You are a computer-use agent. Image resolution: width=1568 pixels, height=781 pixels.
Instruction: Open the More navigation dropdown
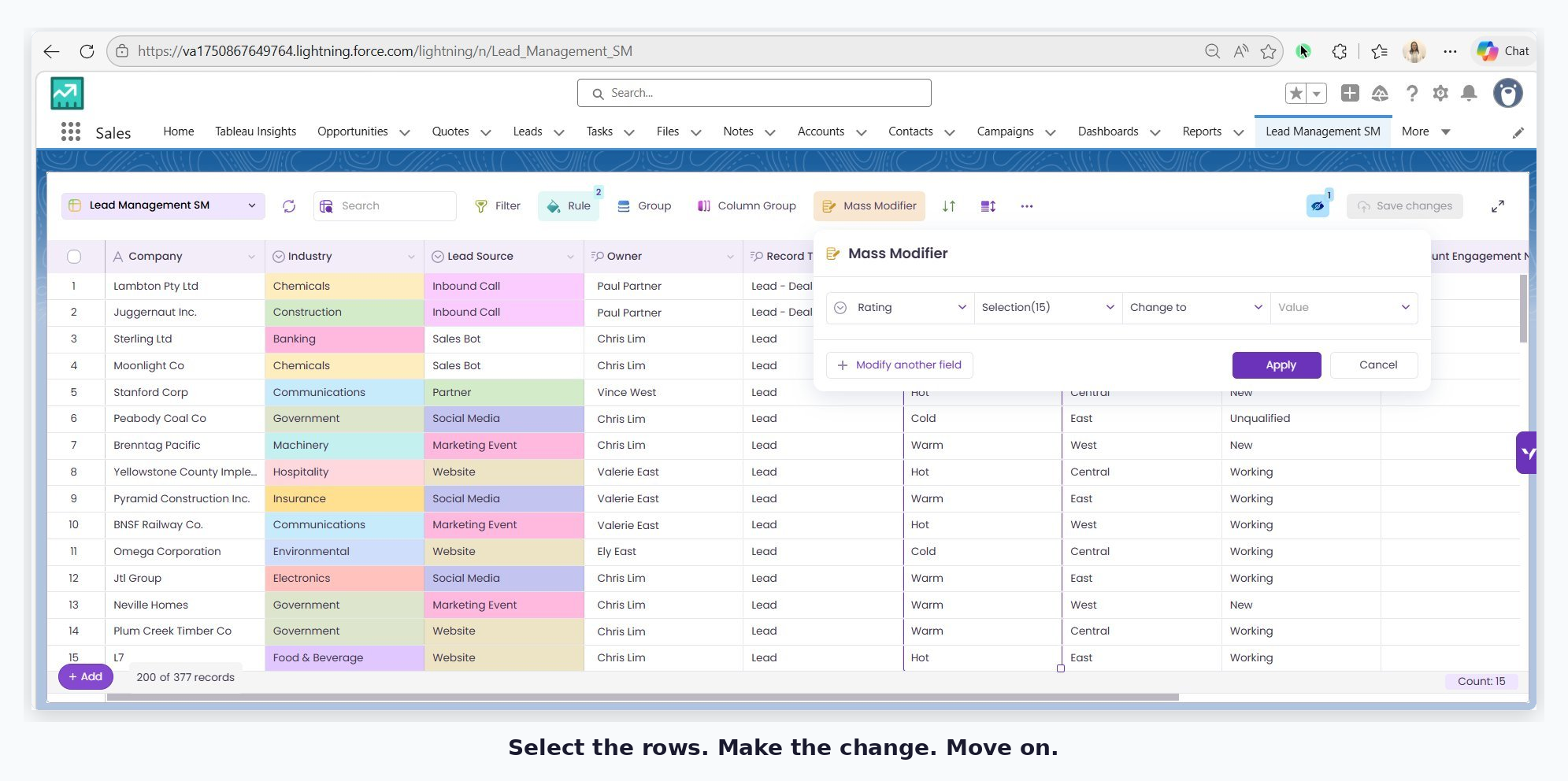1425,131
